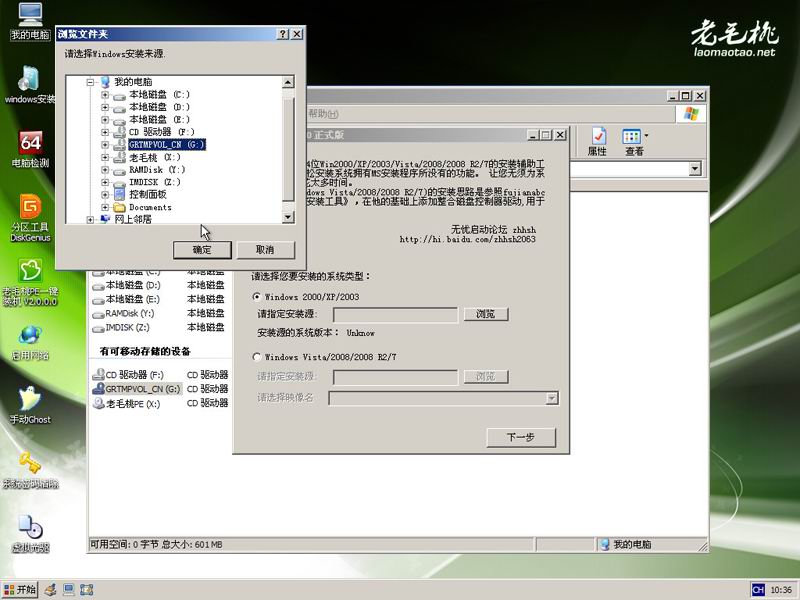The height and width of the screenshot is (600, 800).
Task: Expand the Network Neighborhood tree node
Action: point(90,219)
